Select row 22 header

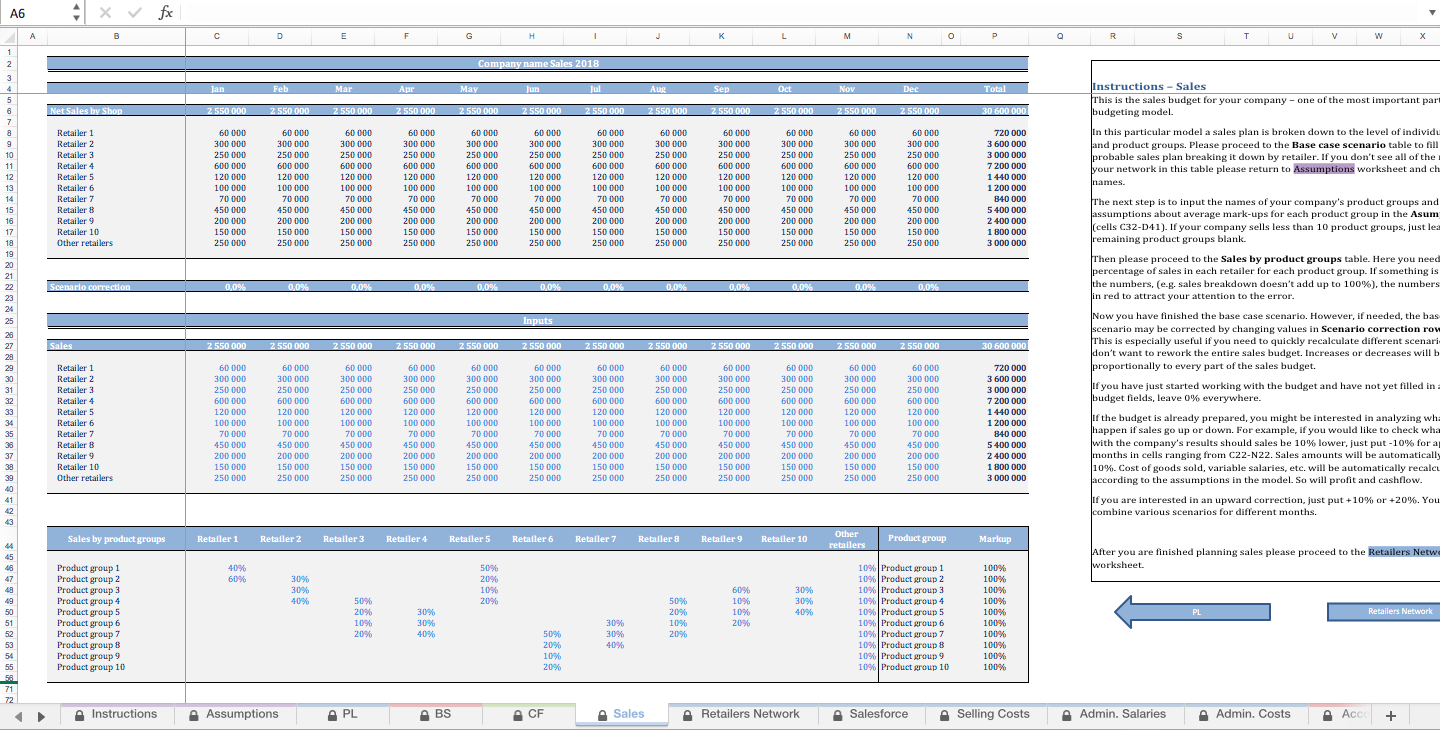click(x=8, y=287)
